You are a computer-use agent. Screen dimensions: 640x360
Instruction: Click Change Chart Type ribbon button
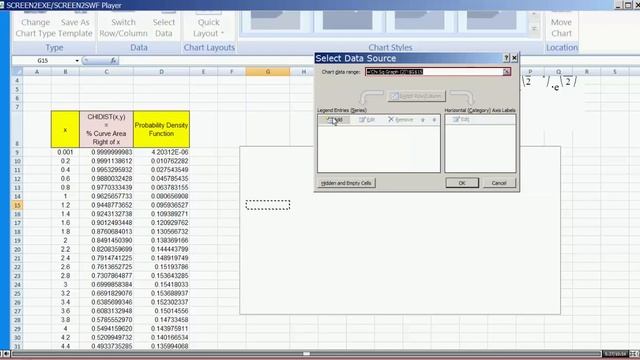pos(36,27)
